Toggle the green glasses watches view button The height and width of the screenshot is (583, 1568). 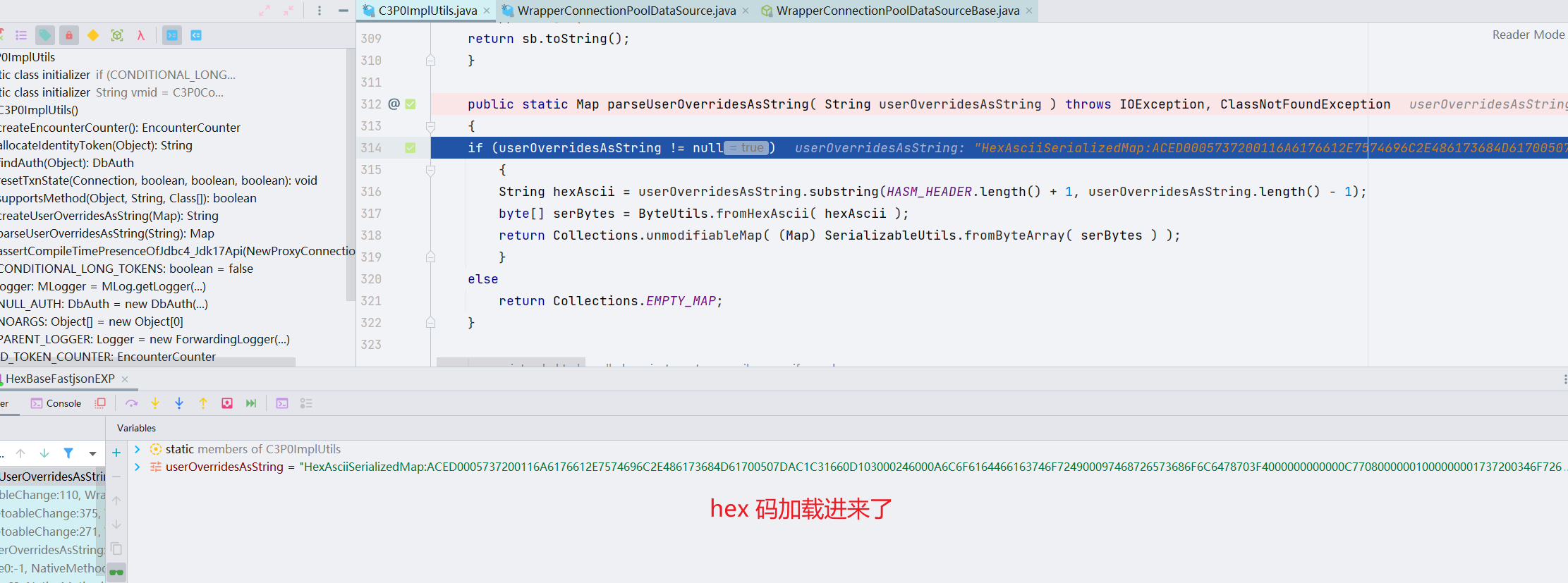pyautogui.click(x=116, y=572)
